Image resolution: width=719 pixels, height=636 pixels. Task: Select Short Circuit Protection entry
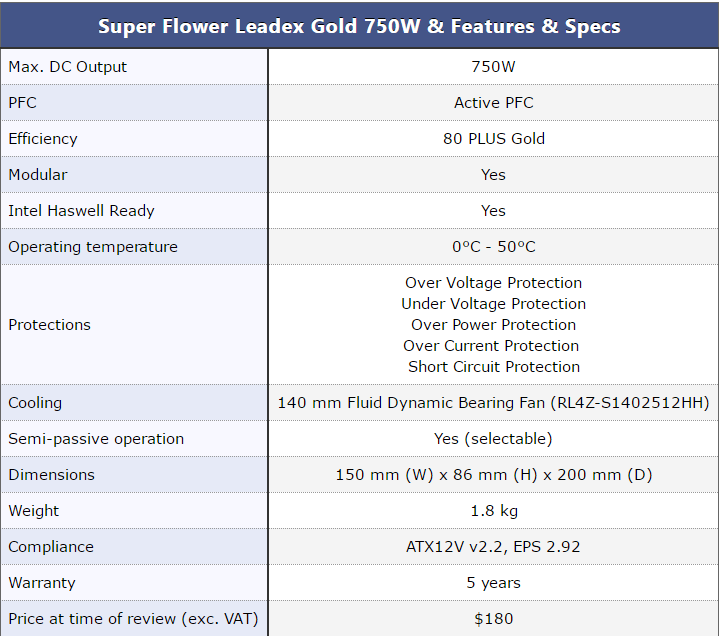pos(493,367)
